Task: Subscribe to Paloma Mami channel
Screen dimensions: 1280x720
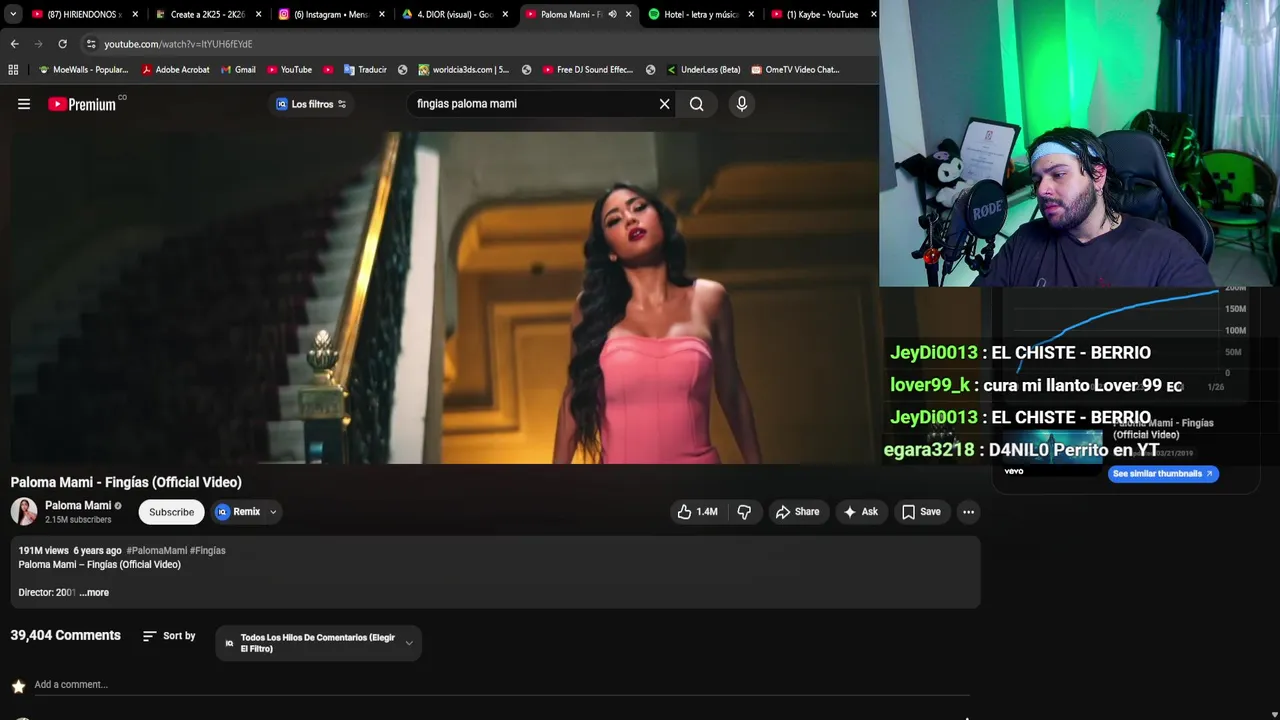Action: 171,512
